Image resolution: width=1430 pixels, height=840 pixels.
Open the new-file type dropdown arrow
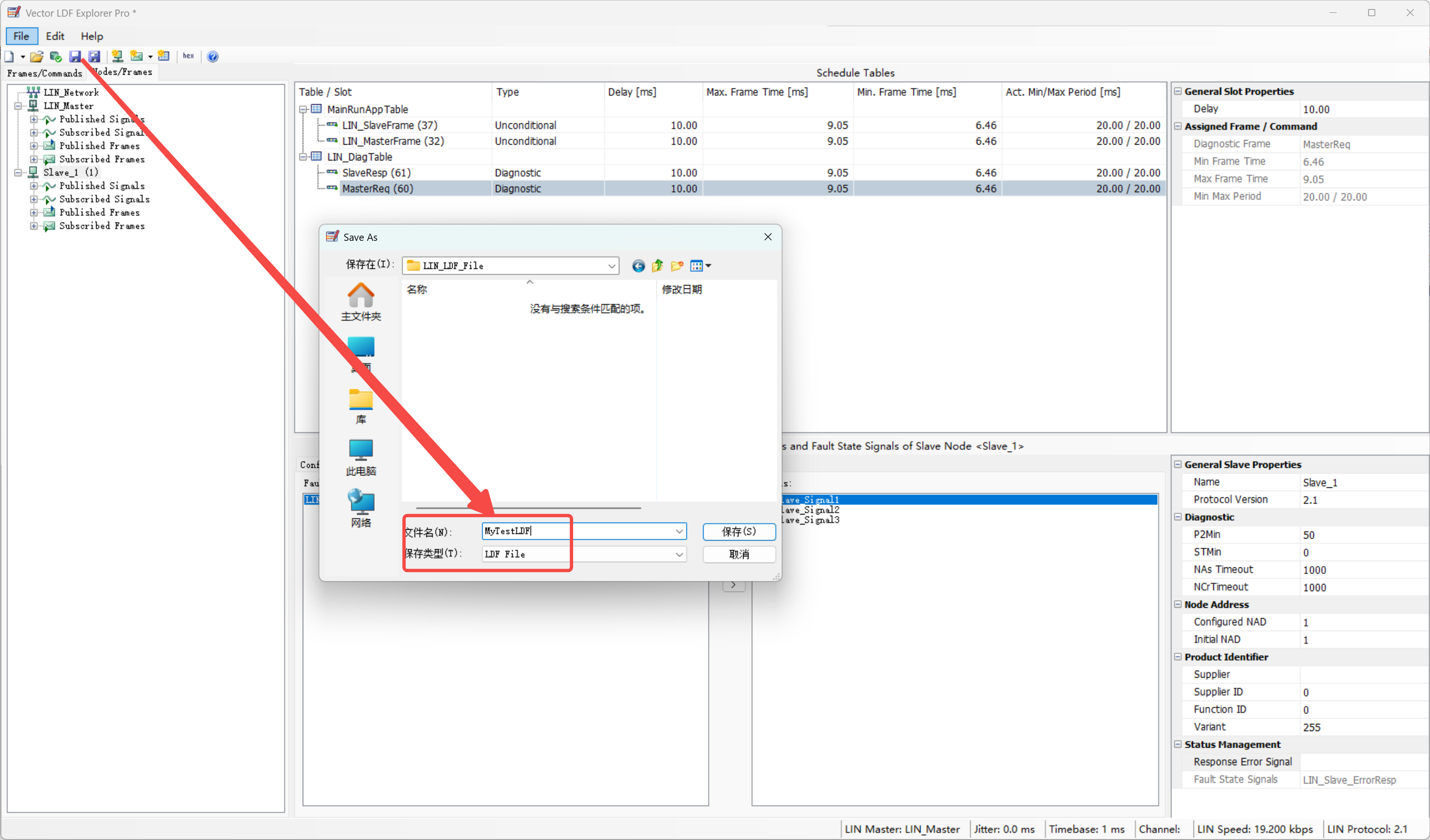[x=23, y=57]
